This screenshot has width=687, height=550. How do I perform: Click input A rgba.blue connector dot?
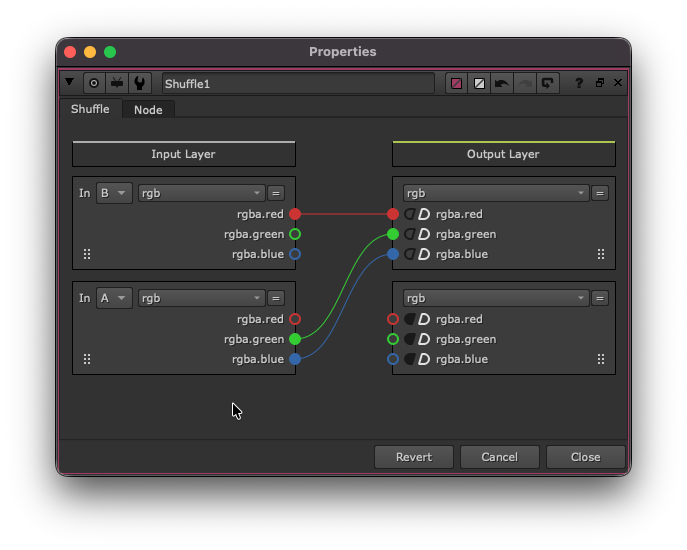[x=295, y=359]
